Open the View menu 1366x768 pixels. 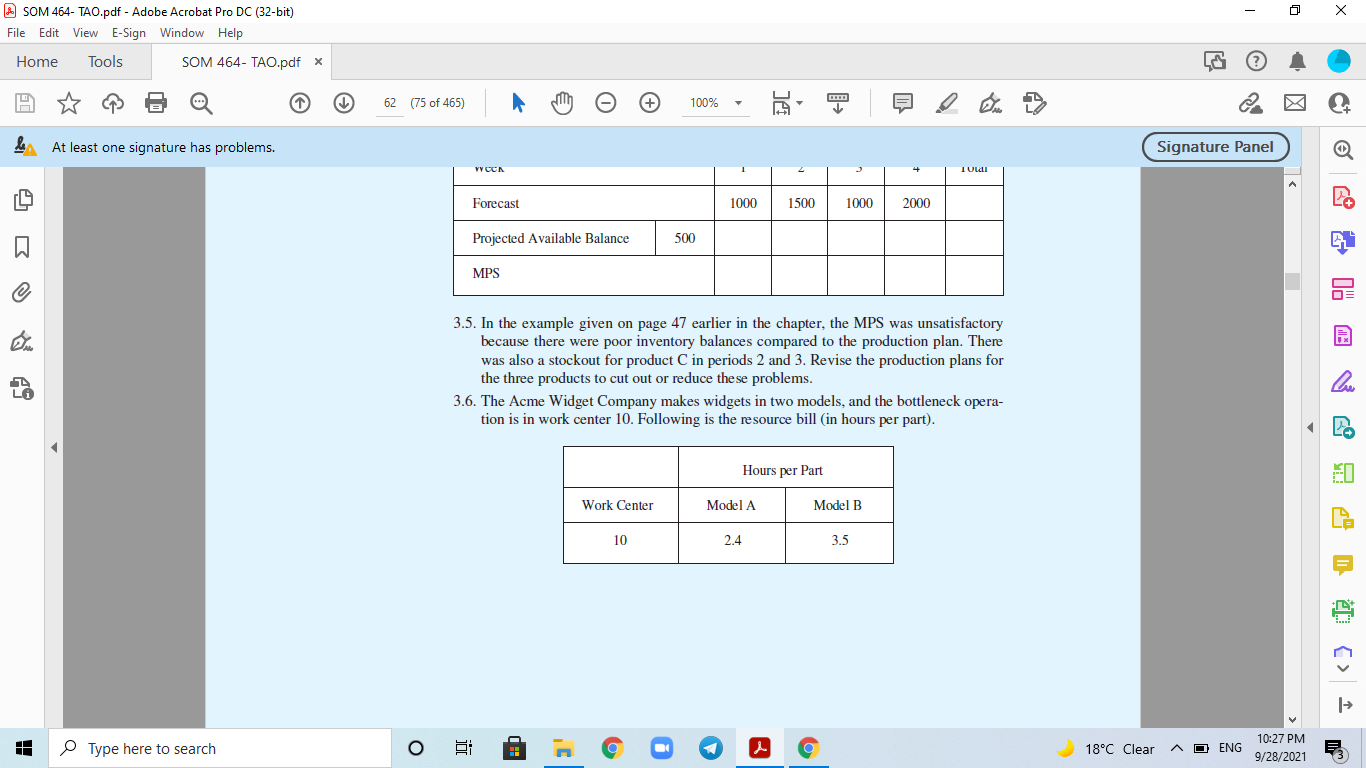88,32
